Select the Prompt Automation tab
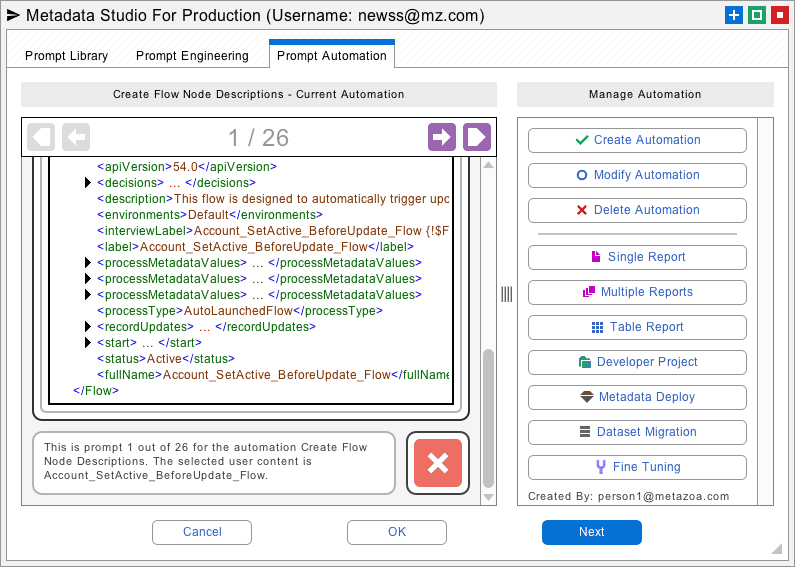This screenshot has width=795, height=567. (x=332, y=54)
